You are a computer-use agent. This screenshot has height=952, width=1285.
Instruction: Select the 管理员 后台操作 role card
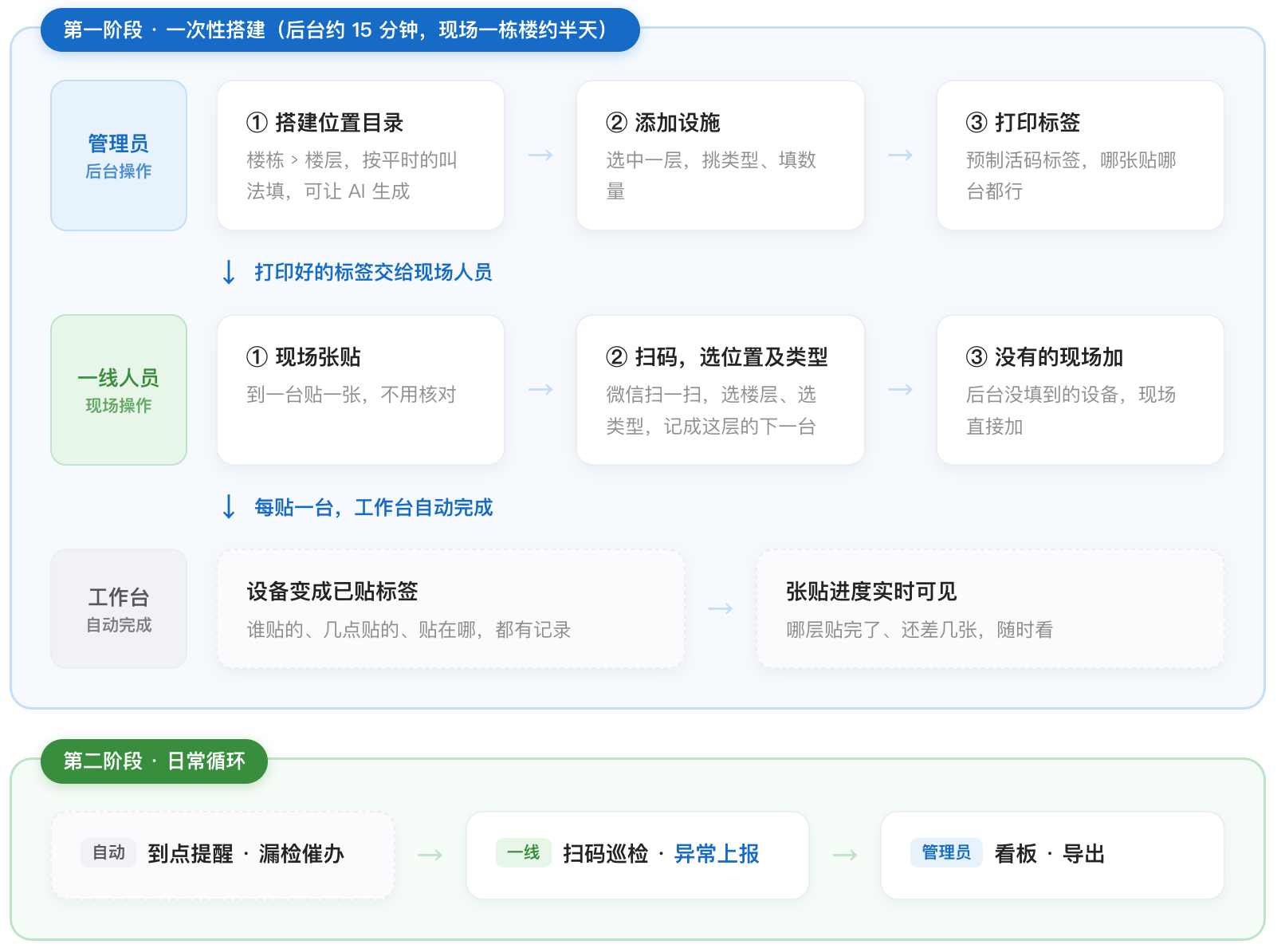(x=119, y=155)
